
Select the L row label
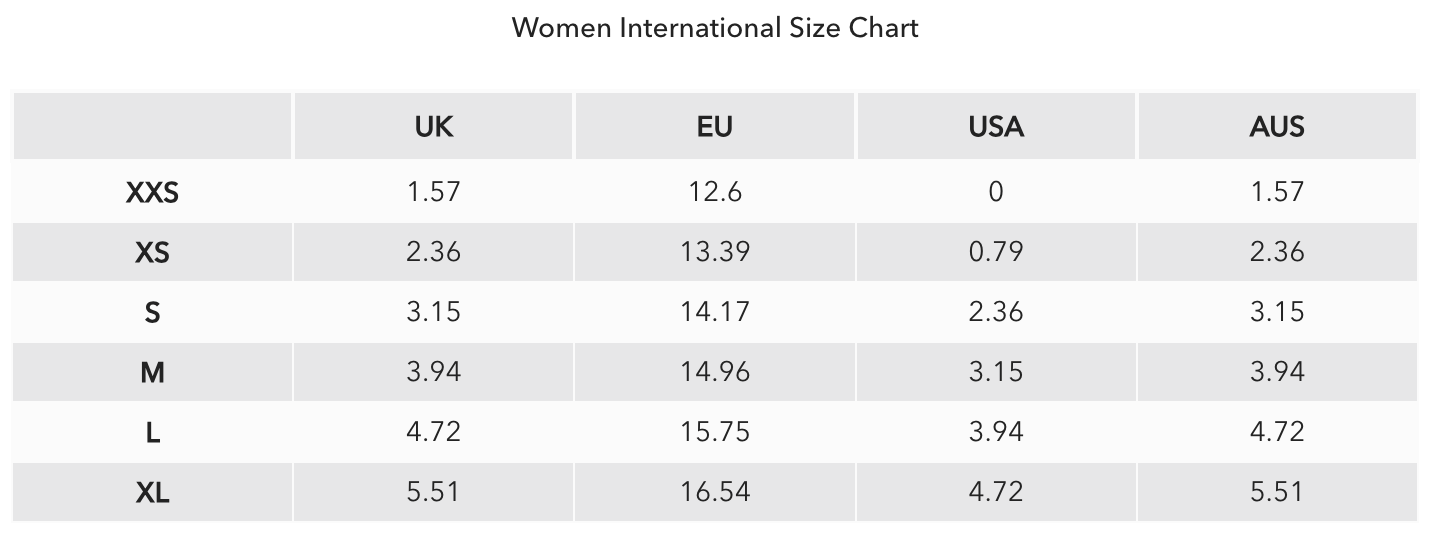point(152,432)
